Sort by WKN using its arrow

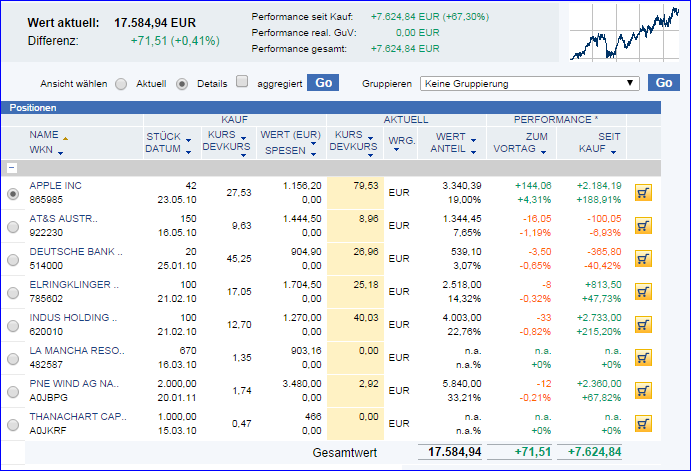[60, 152]
